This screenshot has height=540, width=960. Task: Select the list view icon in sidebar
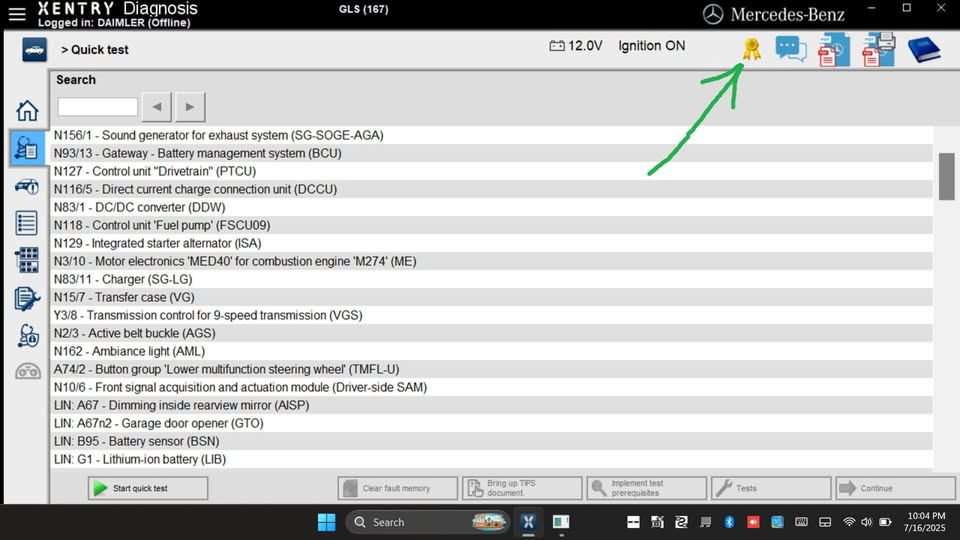pyautogui.click(x=27, y=223)
